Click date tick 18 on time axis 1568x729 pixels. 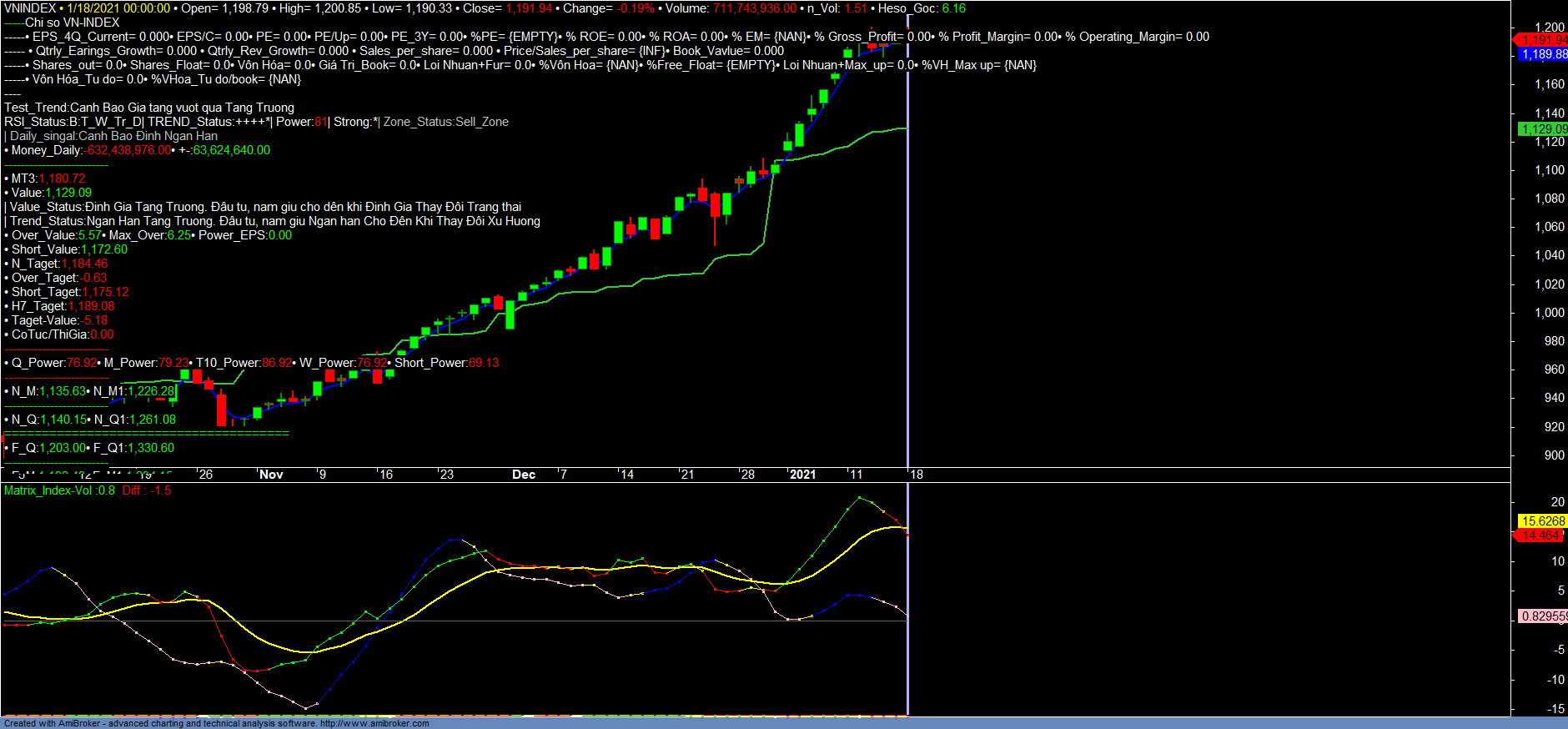pyautogui.click(x=917, y=475)
